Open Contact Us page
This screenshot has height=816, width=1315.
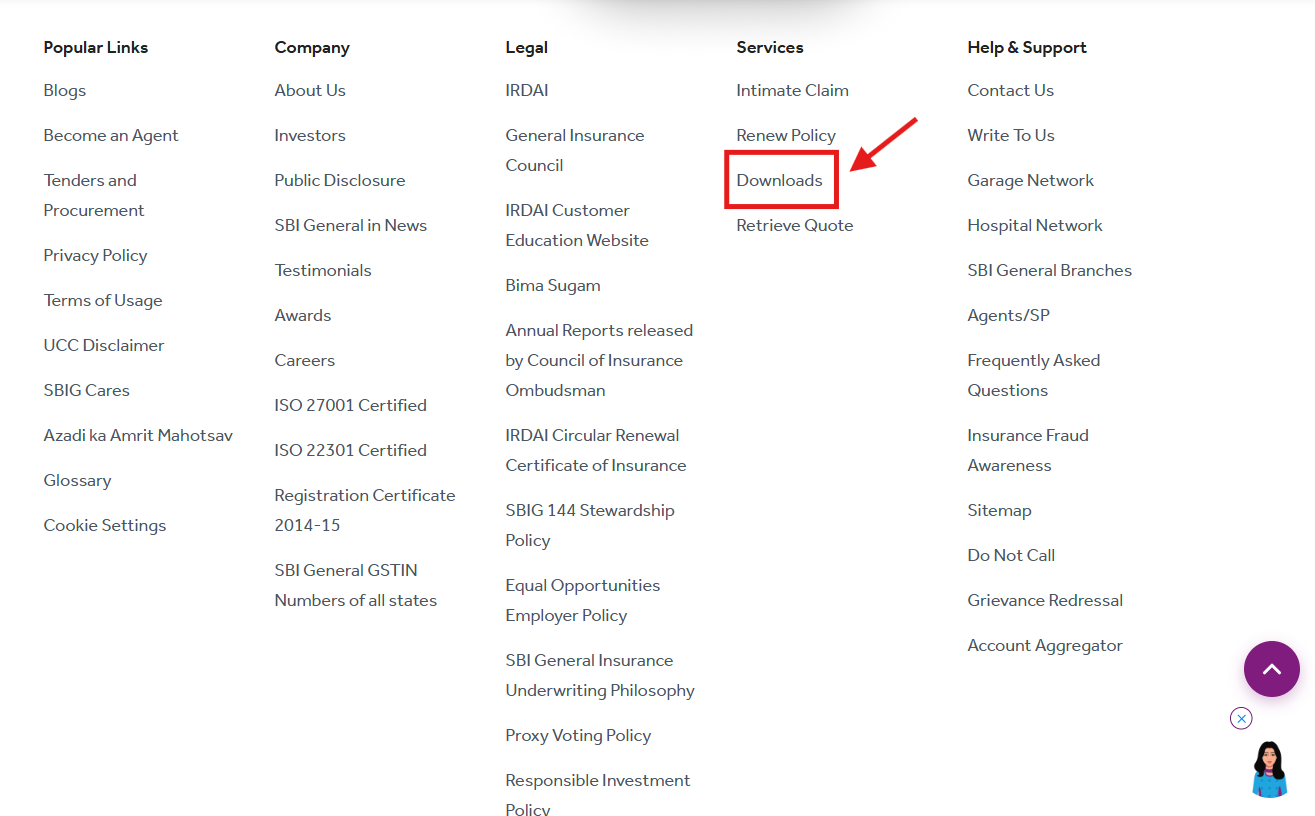[1011, 90]
